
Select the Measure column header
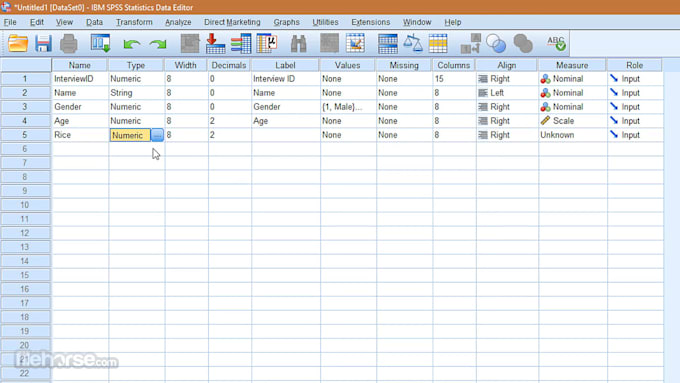572,65
